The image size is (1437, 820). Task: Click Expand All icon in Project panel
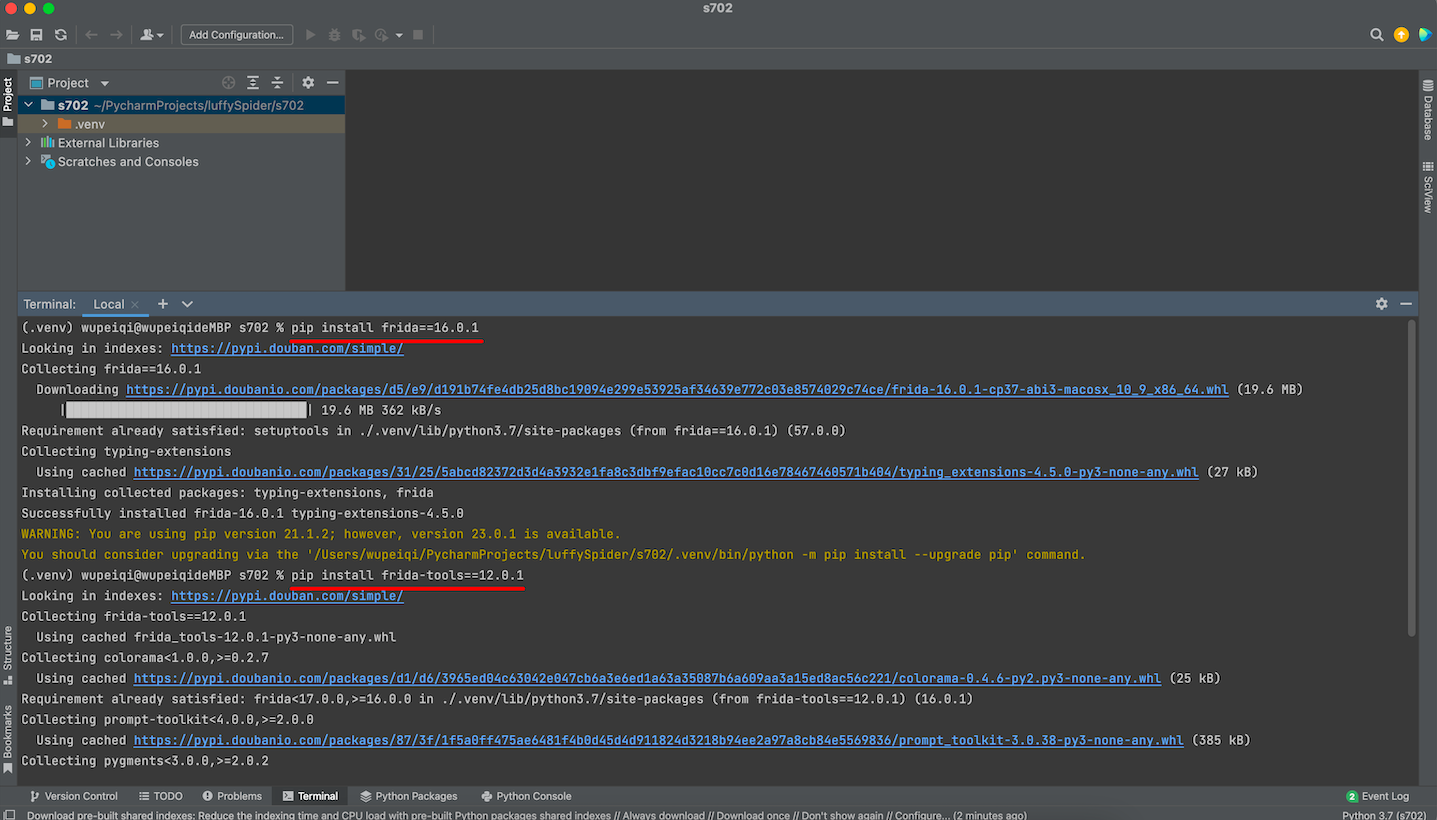click(x=253, y=83)
